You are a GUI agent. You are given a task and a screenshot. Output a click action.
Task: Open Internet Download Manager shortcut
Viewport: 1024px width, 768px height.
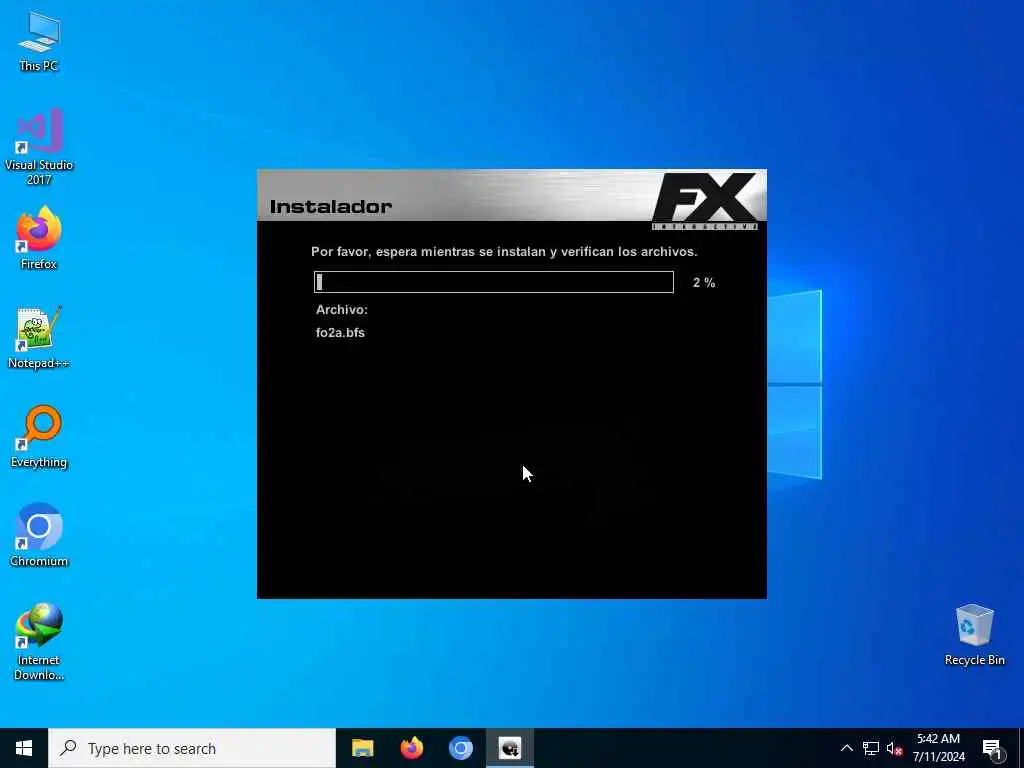click(x=39, y=642)
